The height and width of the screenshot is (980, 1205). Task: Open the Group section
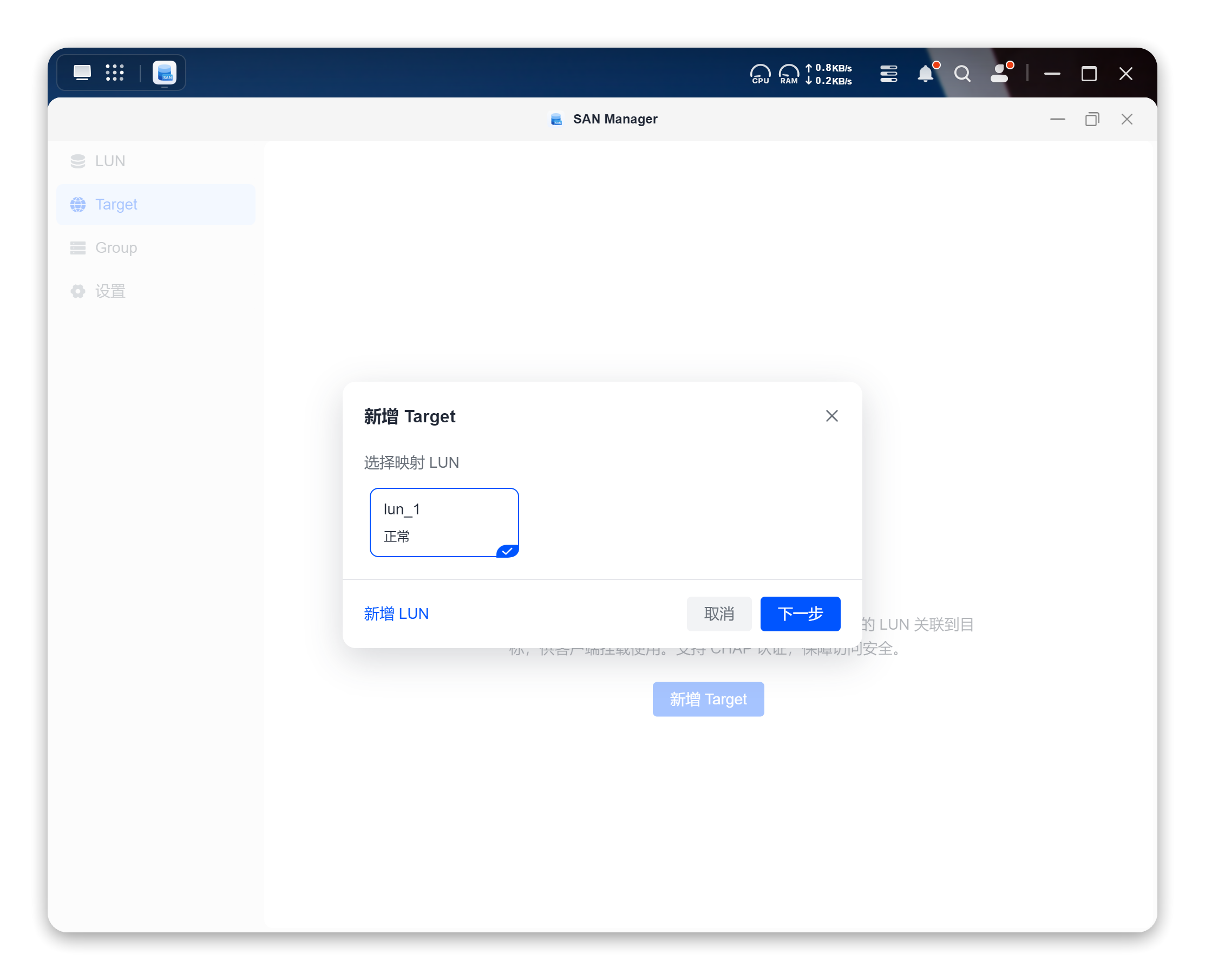(116, 248)
